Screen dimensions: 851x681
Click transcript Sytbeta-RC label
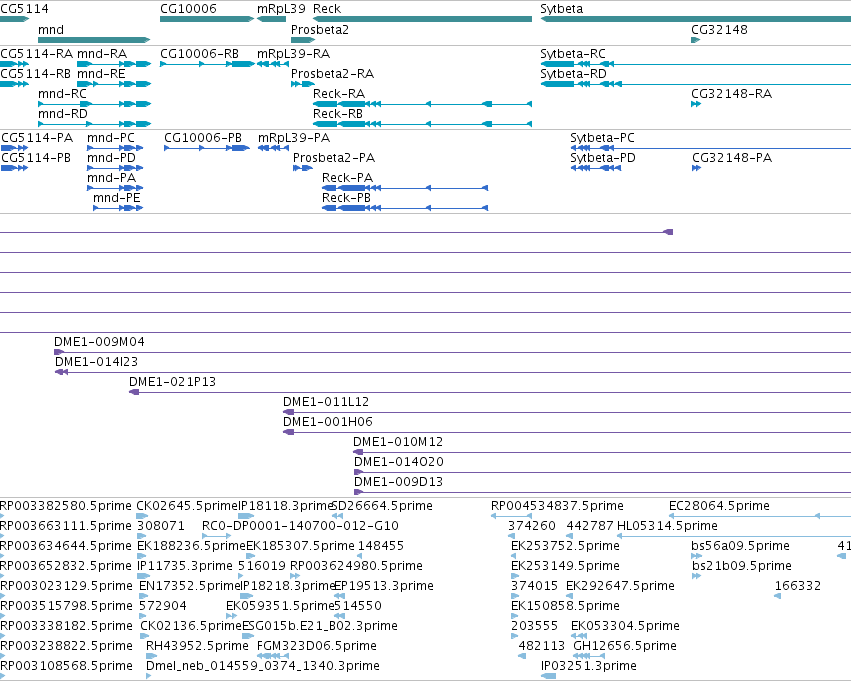tap(573, 54)
